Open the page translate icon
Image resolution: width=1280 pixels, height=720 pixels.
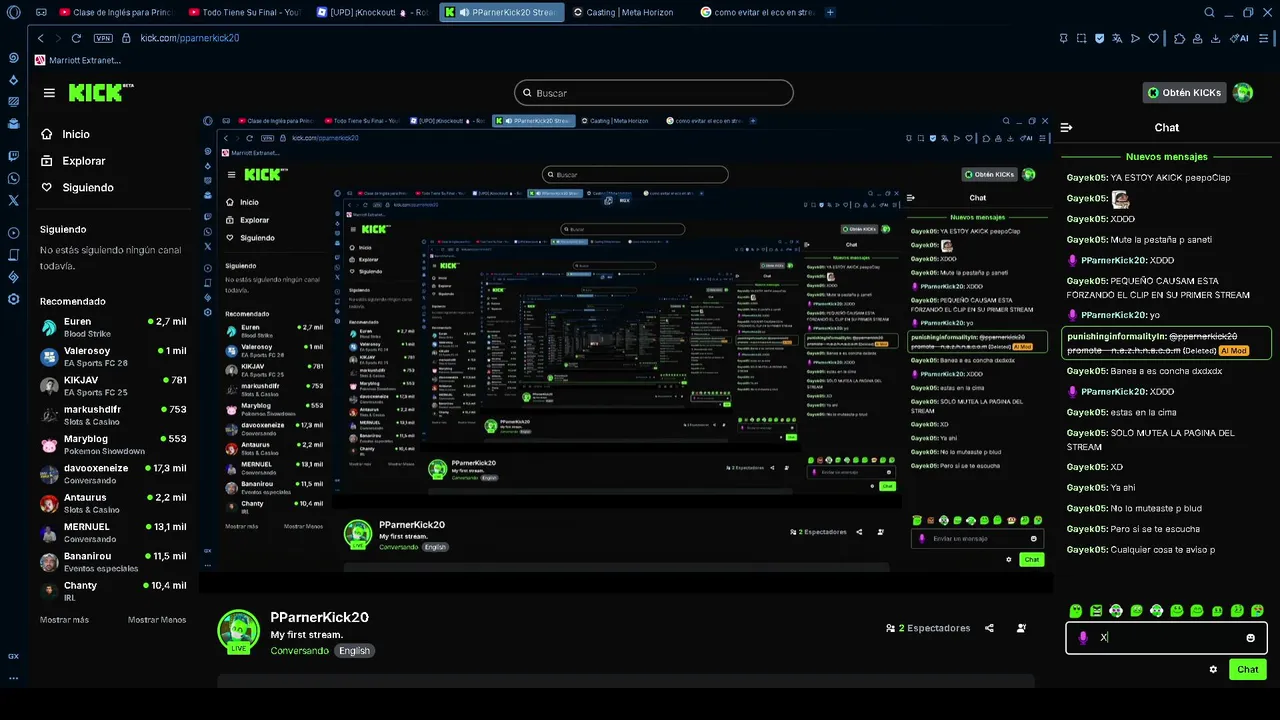[1117, 38]
